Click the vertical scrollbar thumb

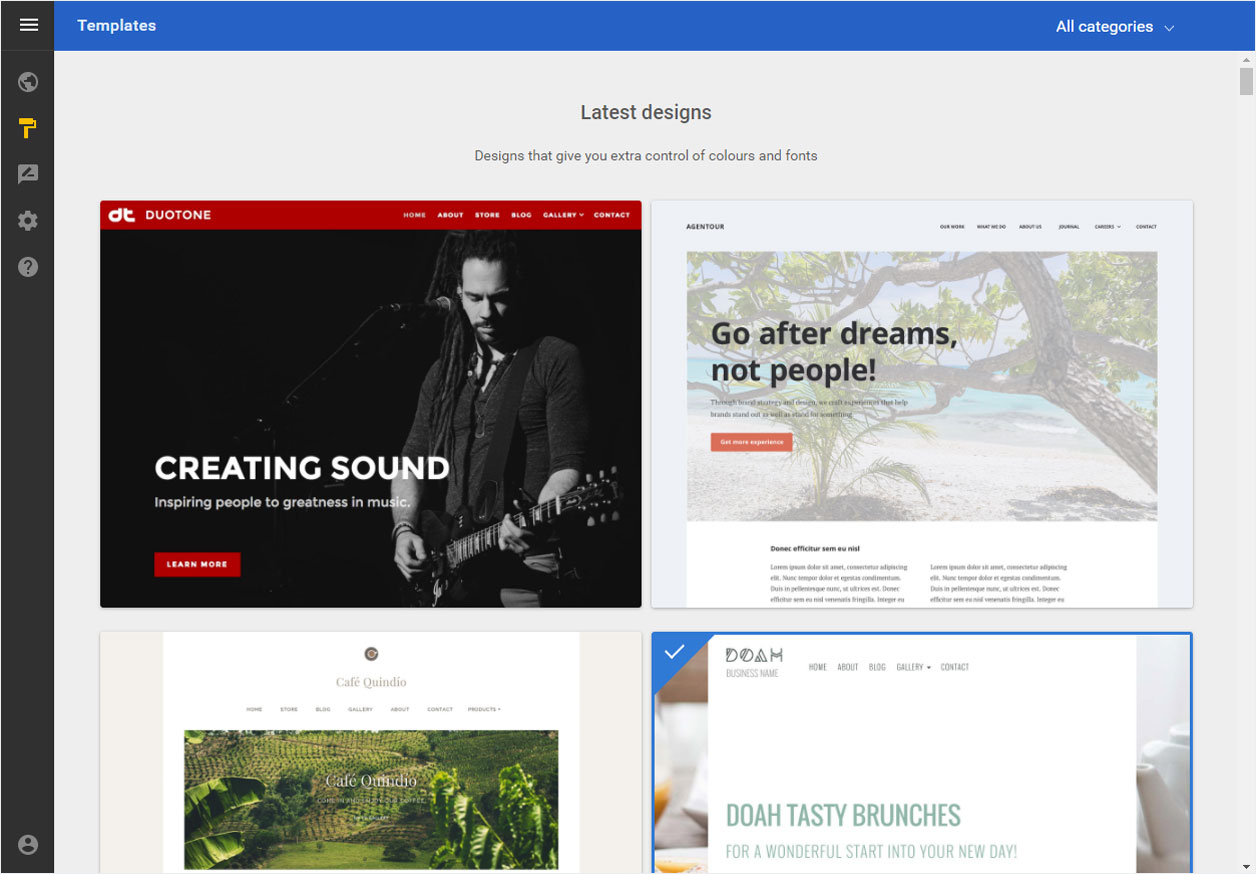point(1246,81)
